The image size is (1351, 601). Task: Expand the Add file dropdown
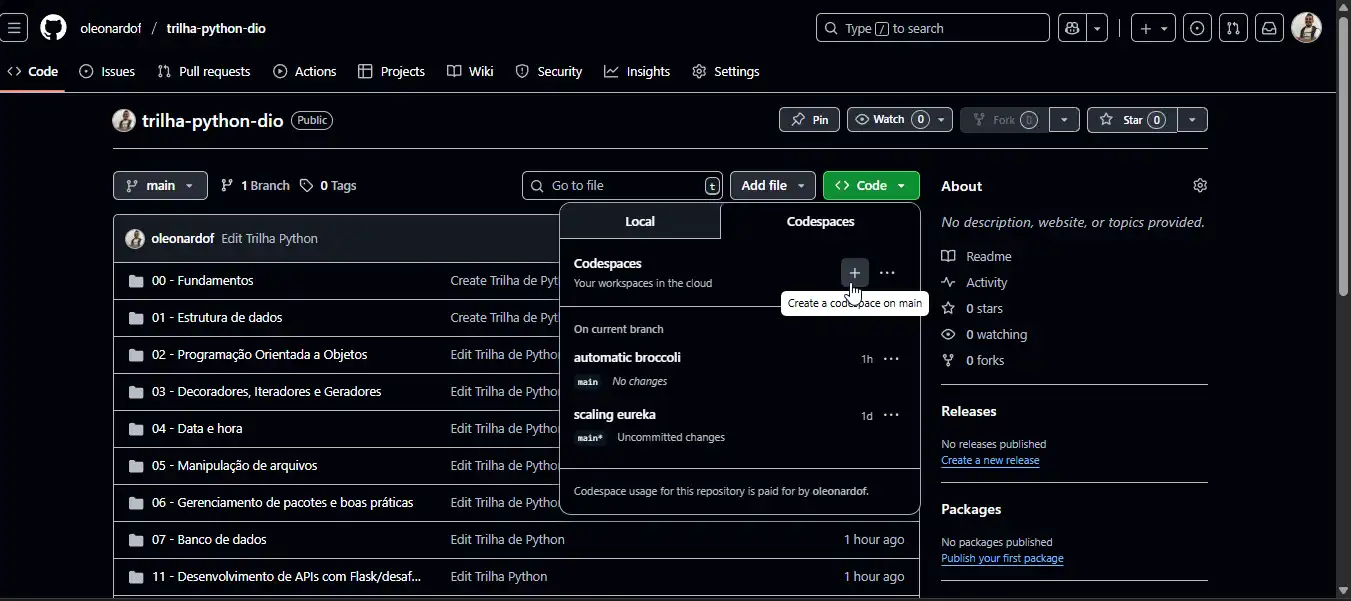click(773, 186)
